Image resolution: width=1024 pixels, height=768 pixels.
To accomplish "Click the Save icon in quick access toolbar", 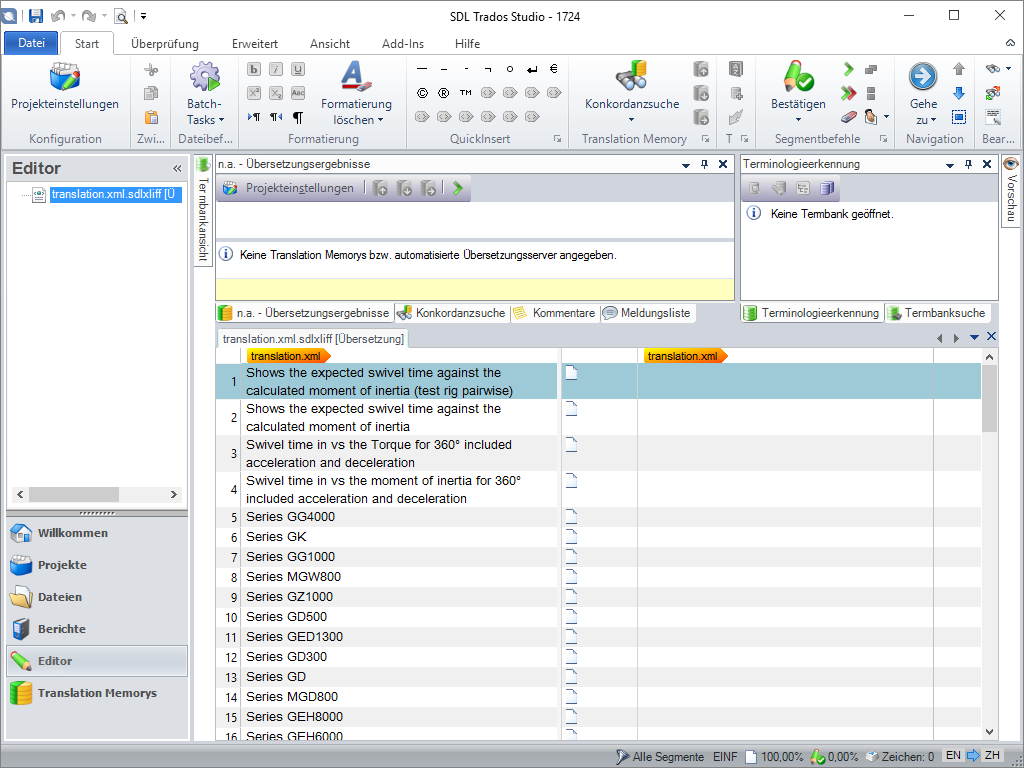I will pos(36,16).
